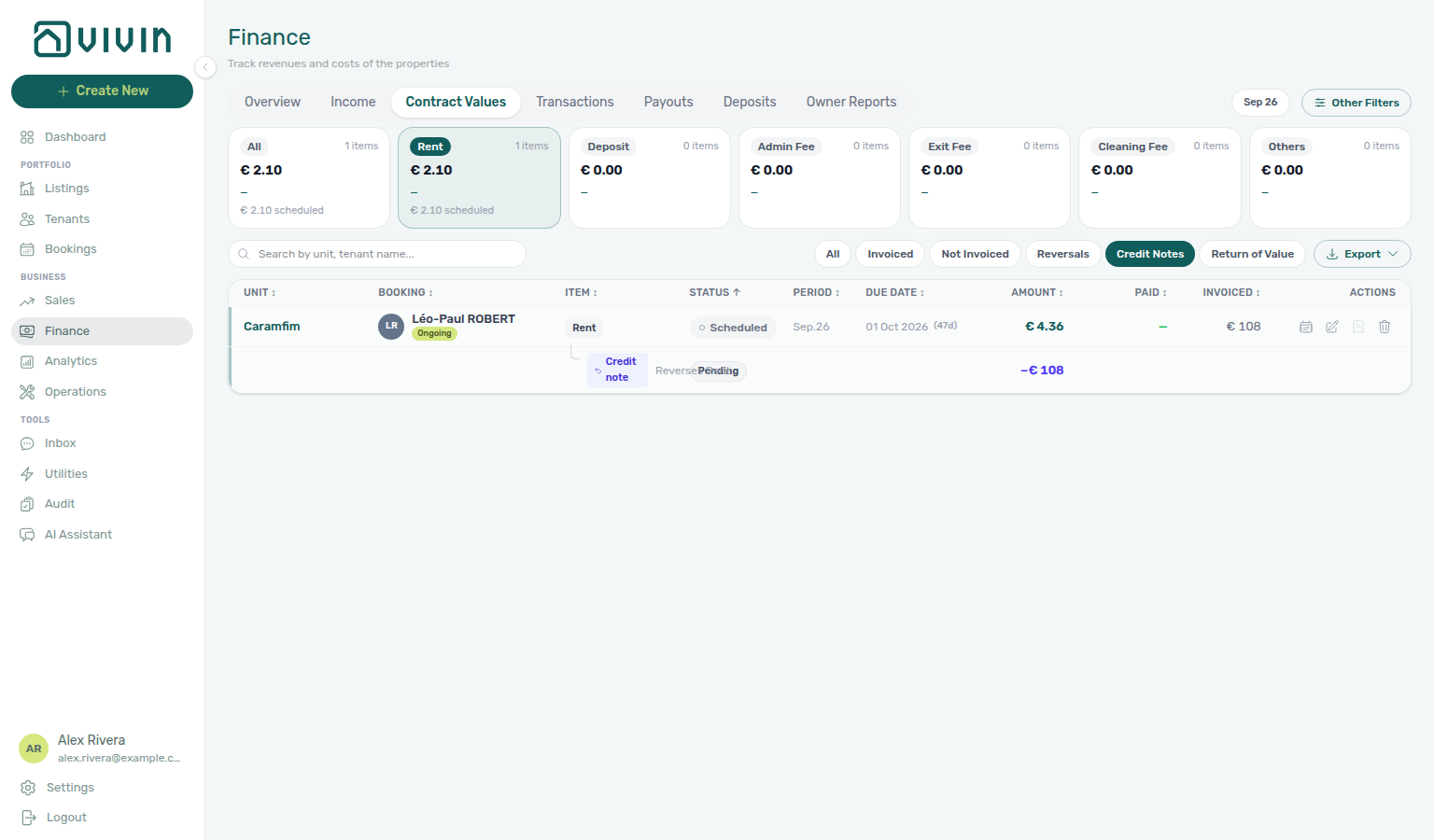Open Settings via the gear icon

[x=28, y=788]
